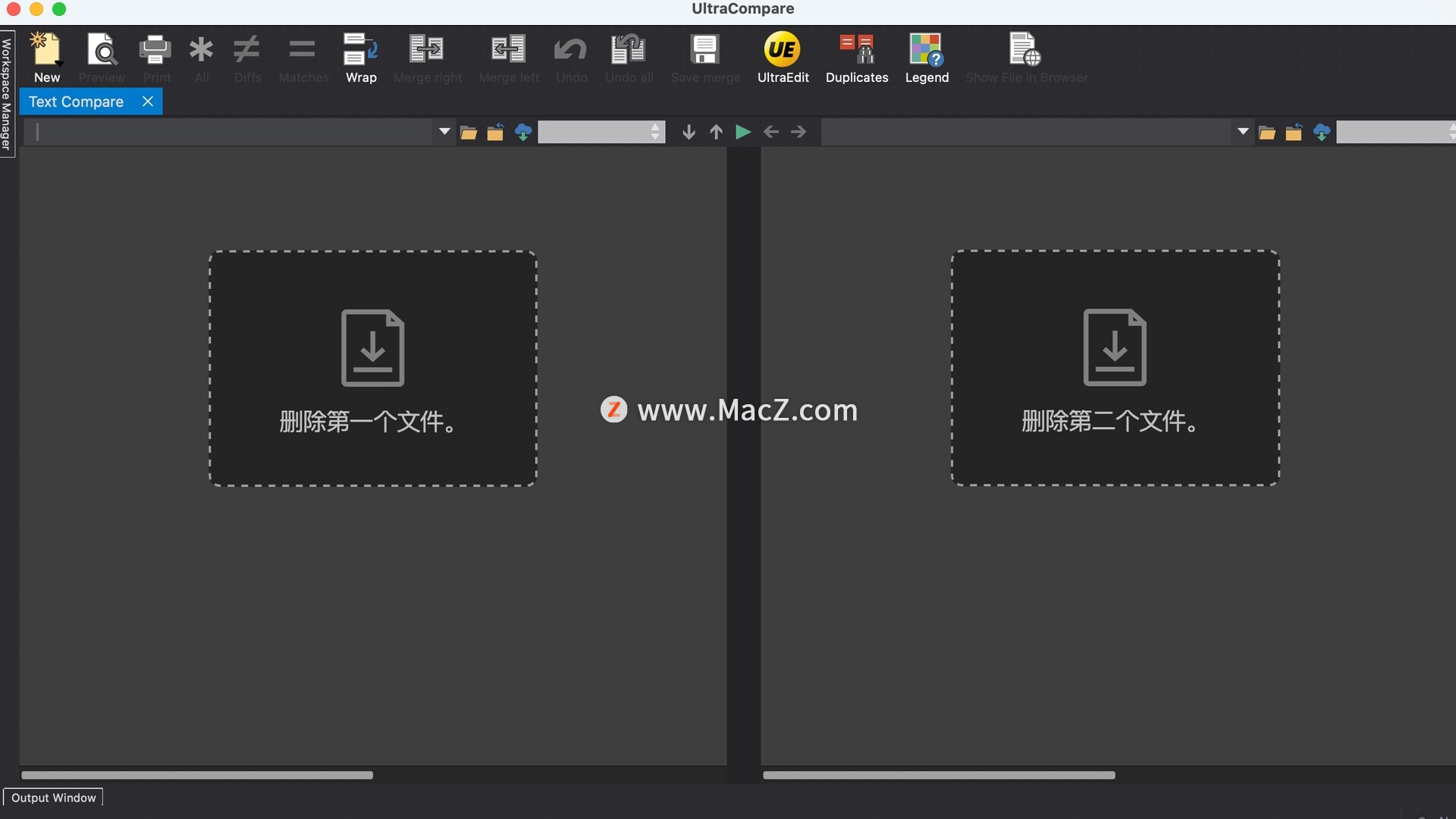Viewport: 1456px width, 819px height.
Task: Click the right pane reload file folder icon
Action: click(1294, 133)
